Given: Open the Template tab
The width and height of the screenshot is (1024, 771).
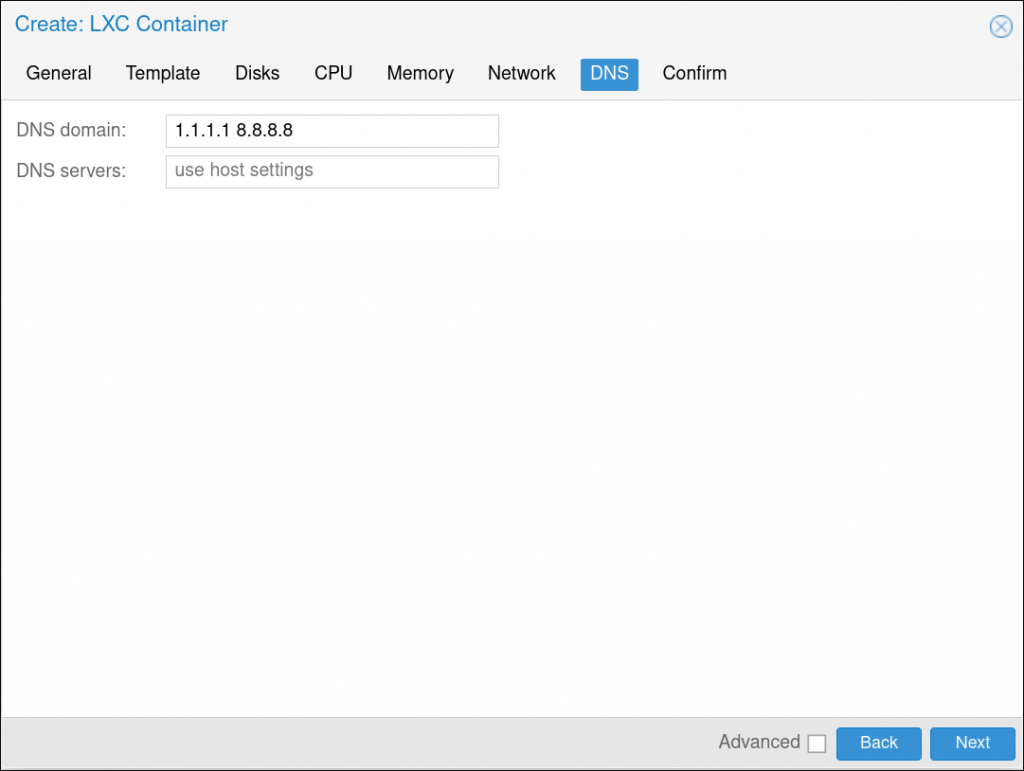Looking at the screenshot, I should 163,74.
